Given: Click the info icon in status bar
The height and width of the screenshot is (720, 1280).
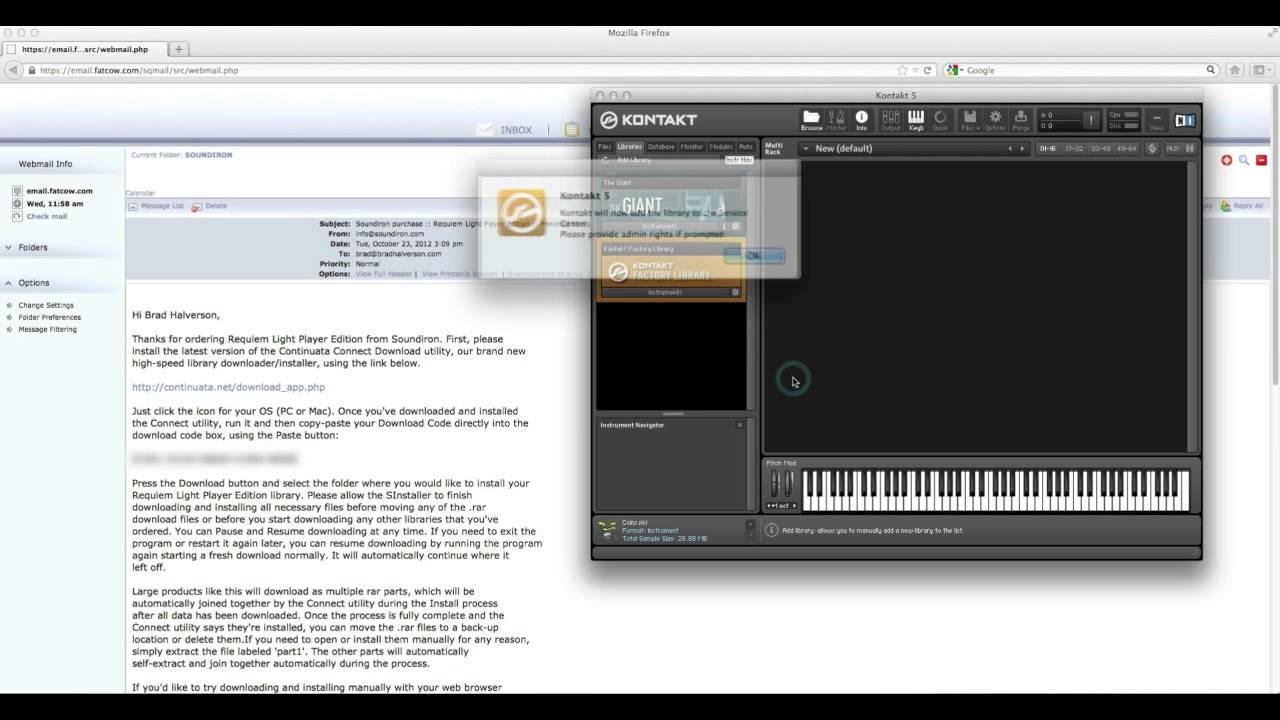Looking at the screenshot, I should coord(772,530).
